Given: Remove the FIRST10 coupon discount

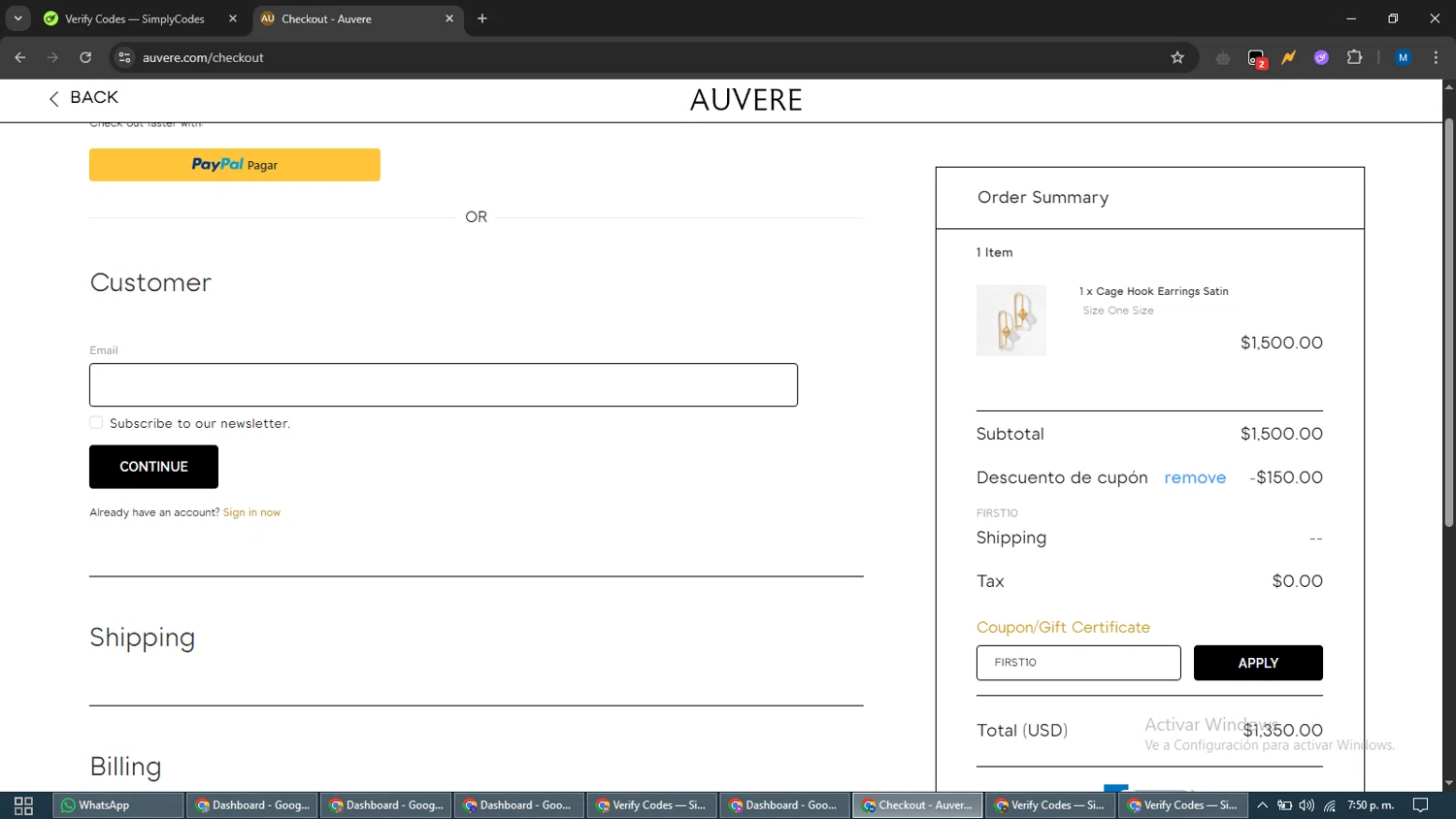Looking at the screenshot, I should point(1195,477).
